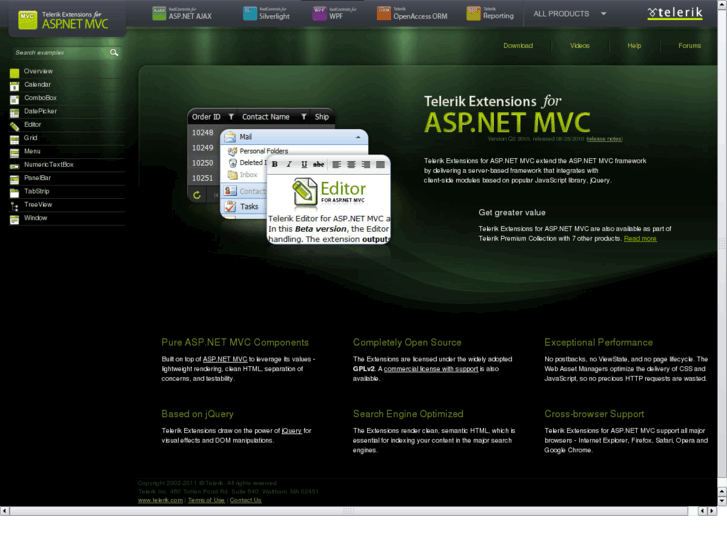Open the Help link
The height and width of the screenshot is (545, 727).
point(634,45)
